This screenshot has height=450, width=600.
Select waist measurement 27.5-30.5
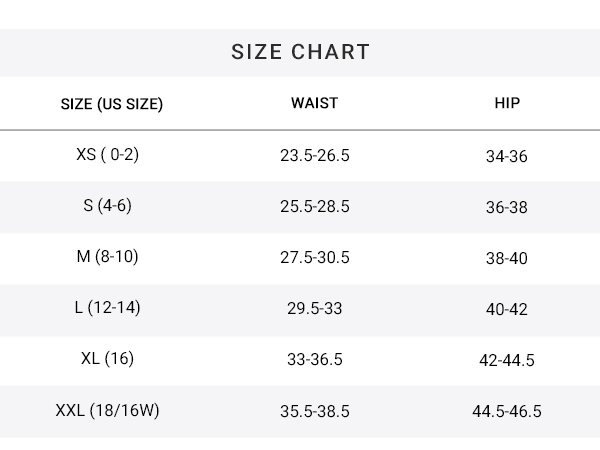click(x=315, y=257)
